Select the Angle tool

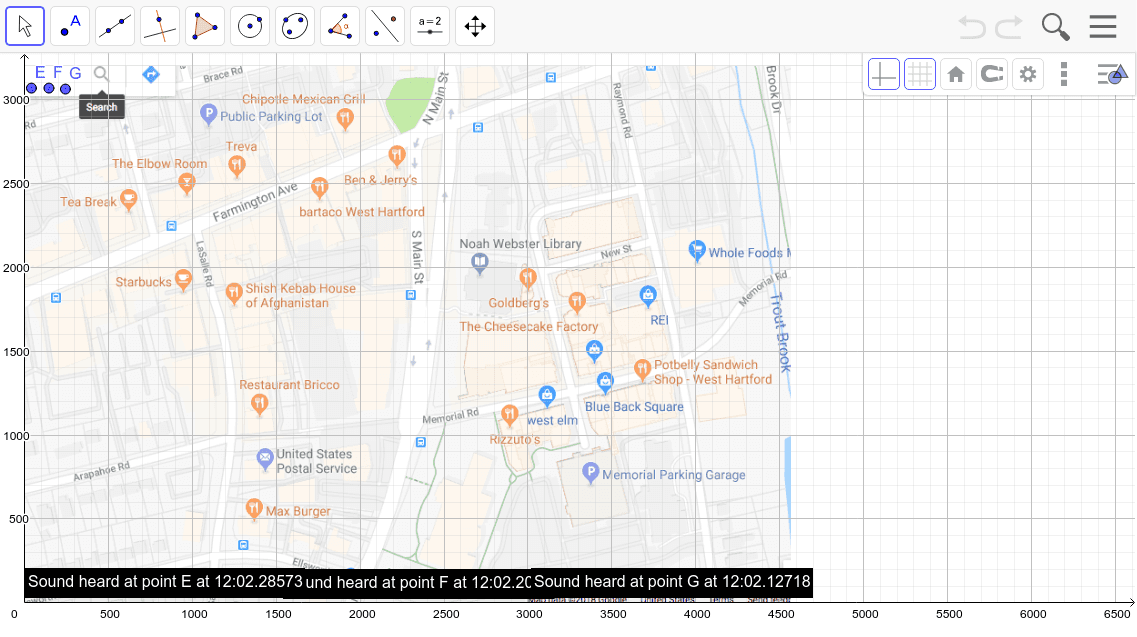340,26
